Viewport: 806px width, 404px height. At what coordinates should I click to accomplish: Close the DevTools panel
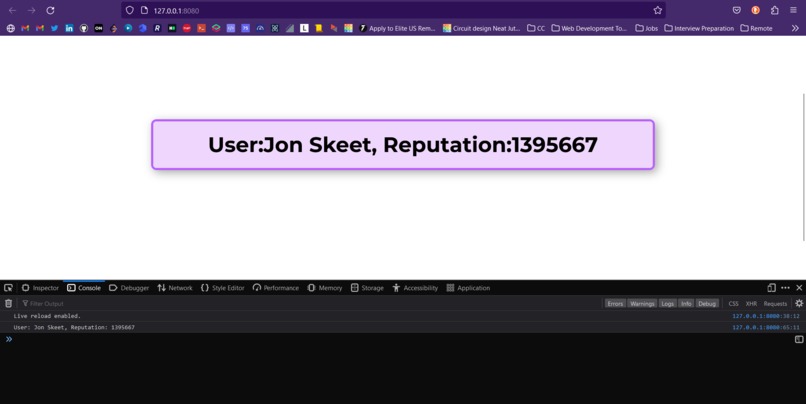(799, 288)
